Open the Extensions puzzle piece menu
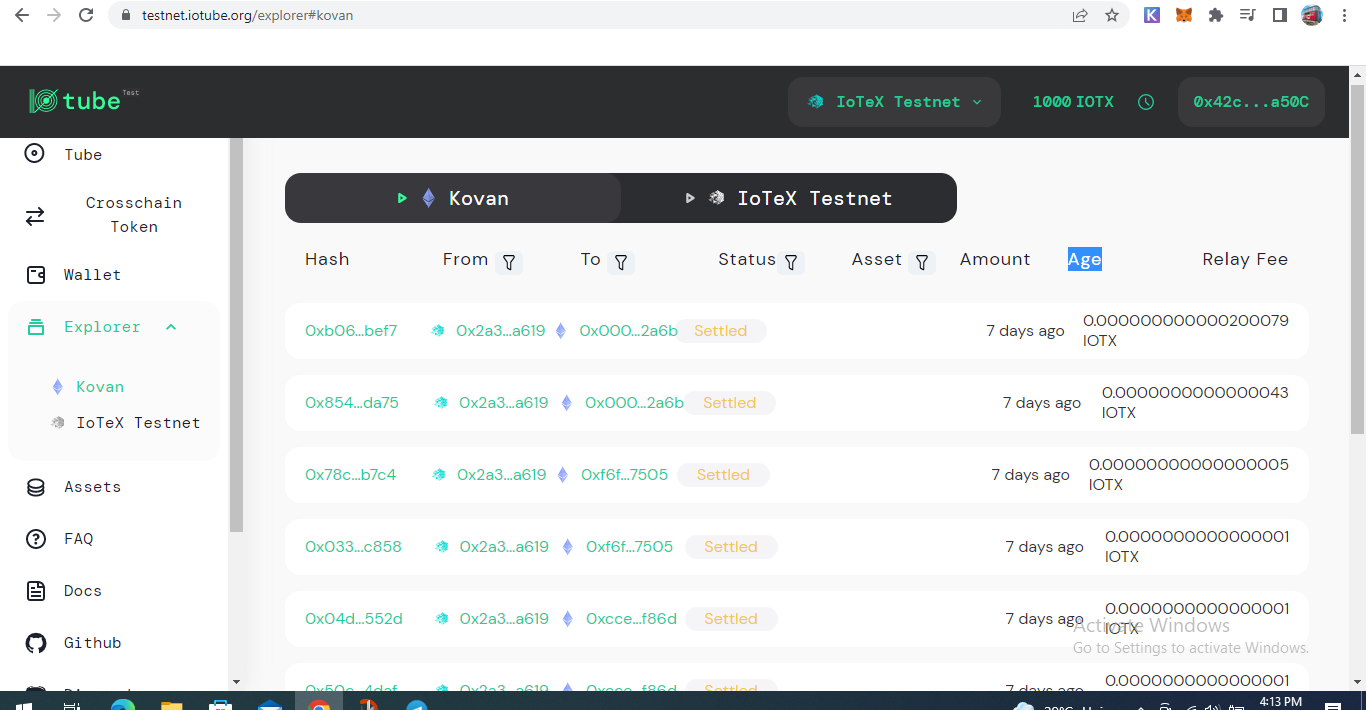 [x=1216, y=15]
